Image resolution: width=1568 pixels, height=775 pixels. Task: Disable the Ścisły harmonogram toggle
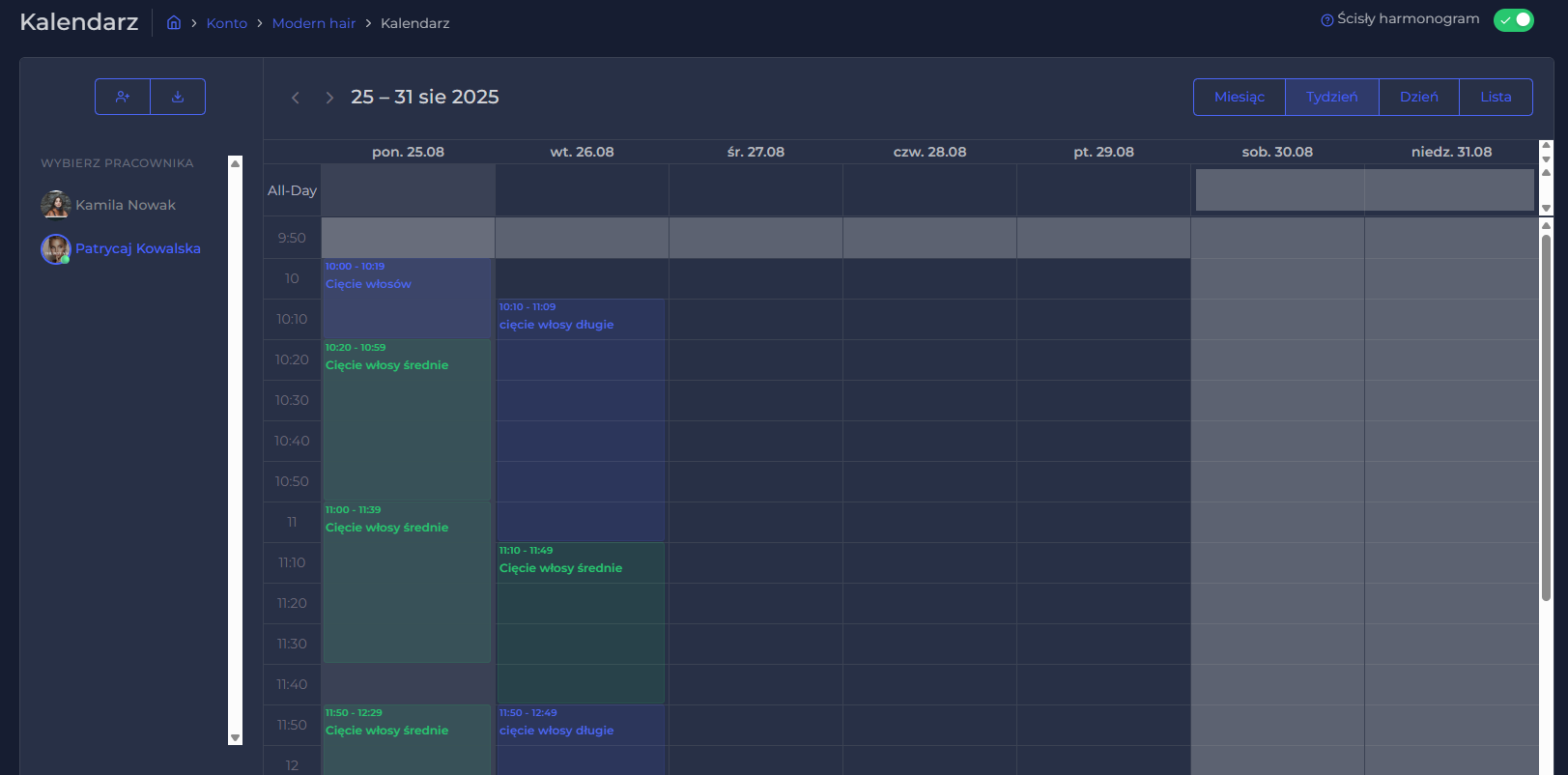1514,20
